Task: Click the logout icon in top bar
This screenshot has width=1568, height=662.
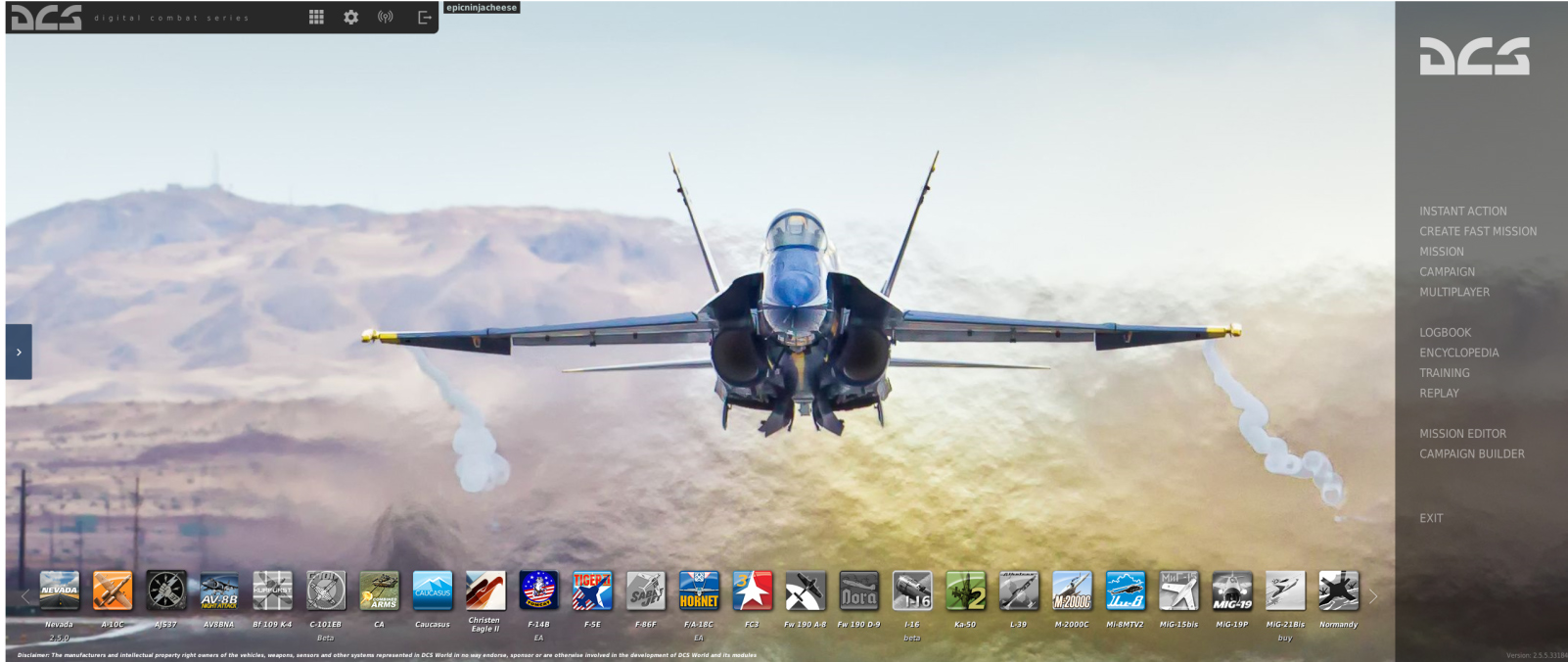Action: coord(424,17)
